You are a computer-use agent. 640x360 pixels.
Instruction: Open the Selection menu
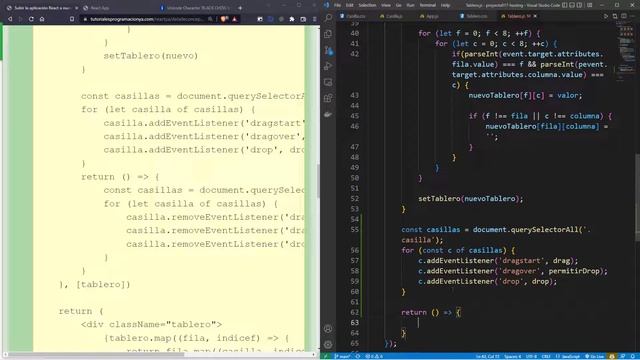point(367,5)
